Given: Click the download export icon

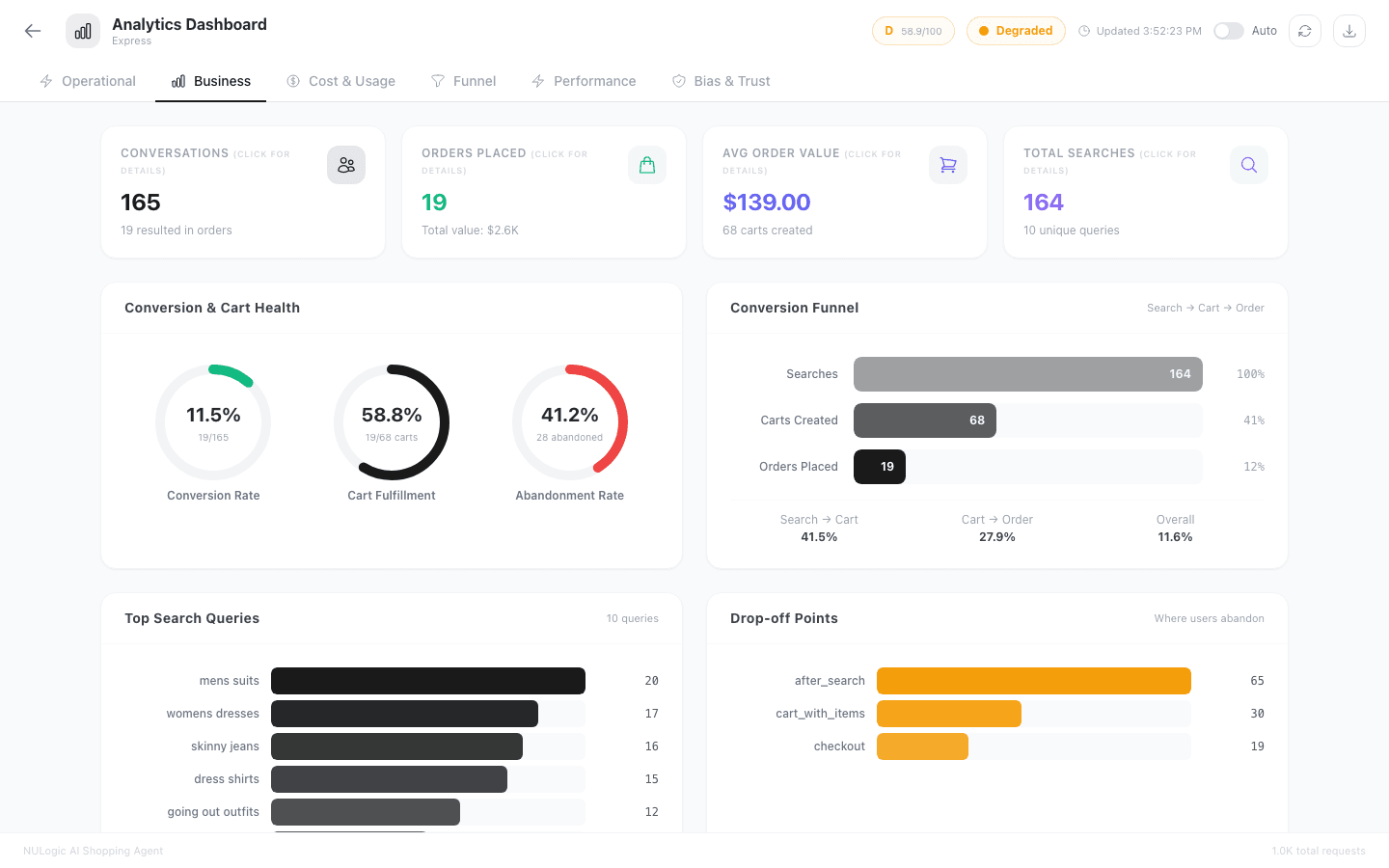Looking at the screenshot, I should pyautogui.click(x=1348, y=31).
